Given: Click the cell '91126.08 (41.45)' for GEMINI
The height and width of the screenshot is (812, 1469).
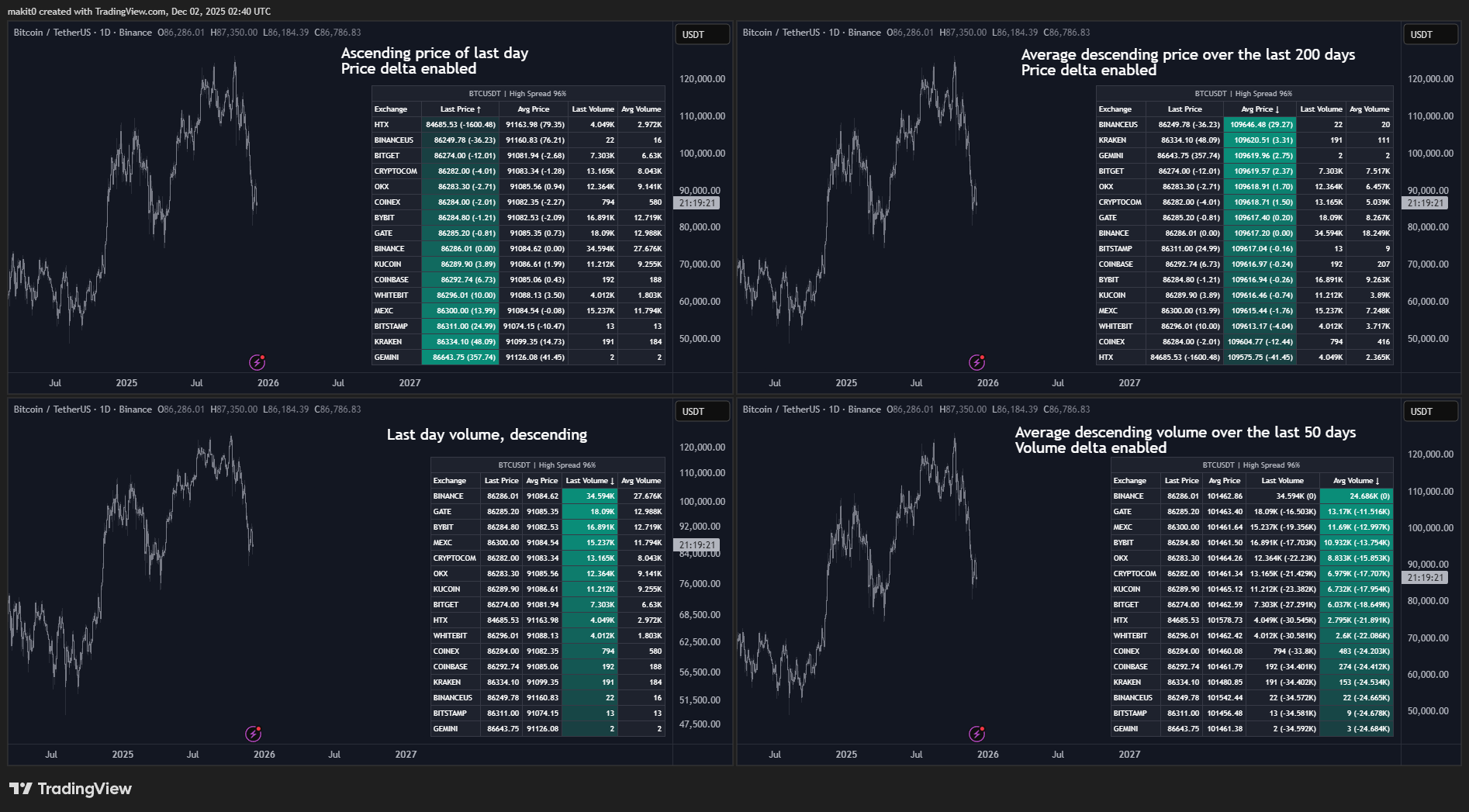Looking at the screenshot, I should tap(534, 358).
